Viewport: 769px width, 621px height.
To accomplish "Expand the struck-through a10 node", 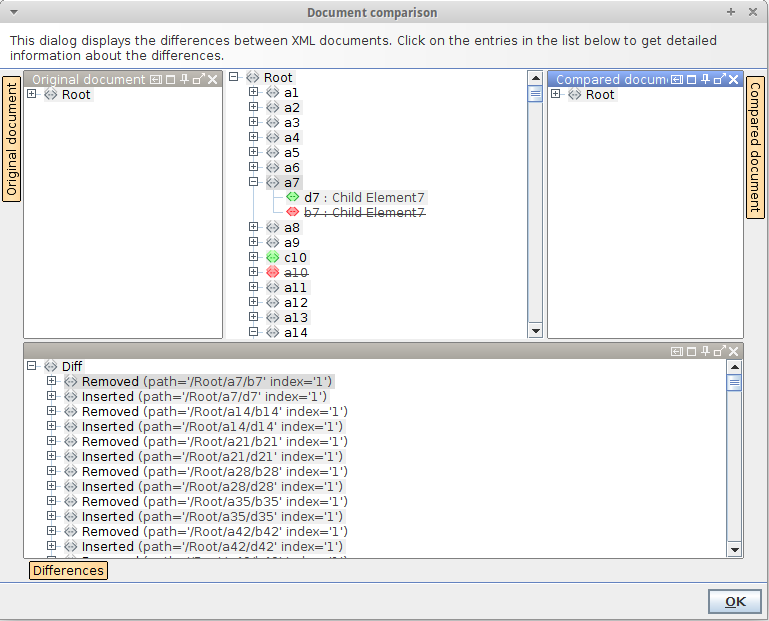I will click(x=254, y=272).
